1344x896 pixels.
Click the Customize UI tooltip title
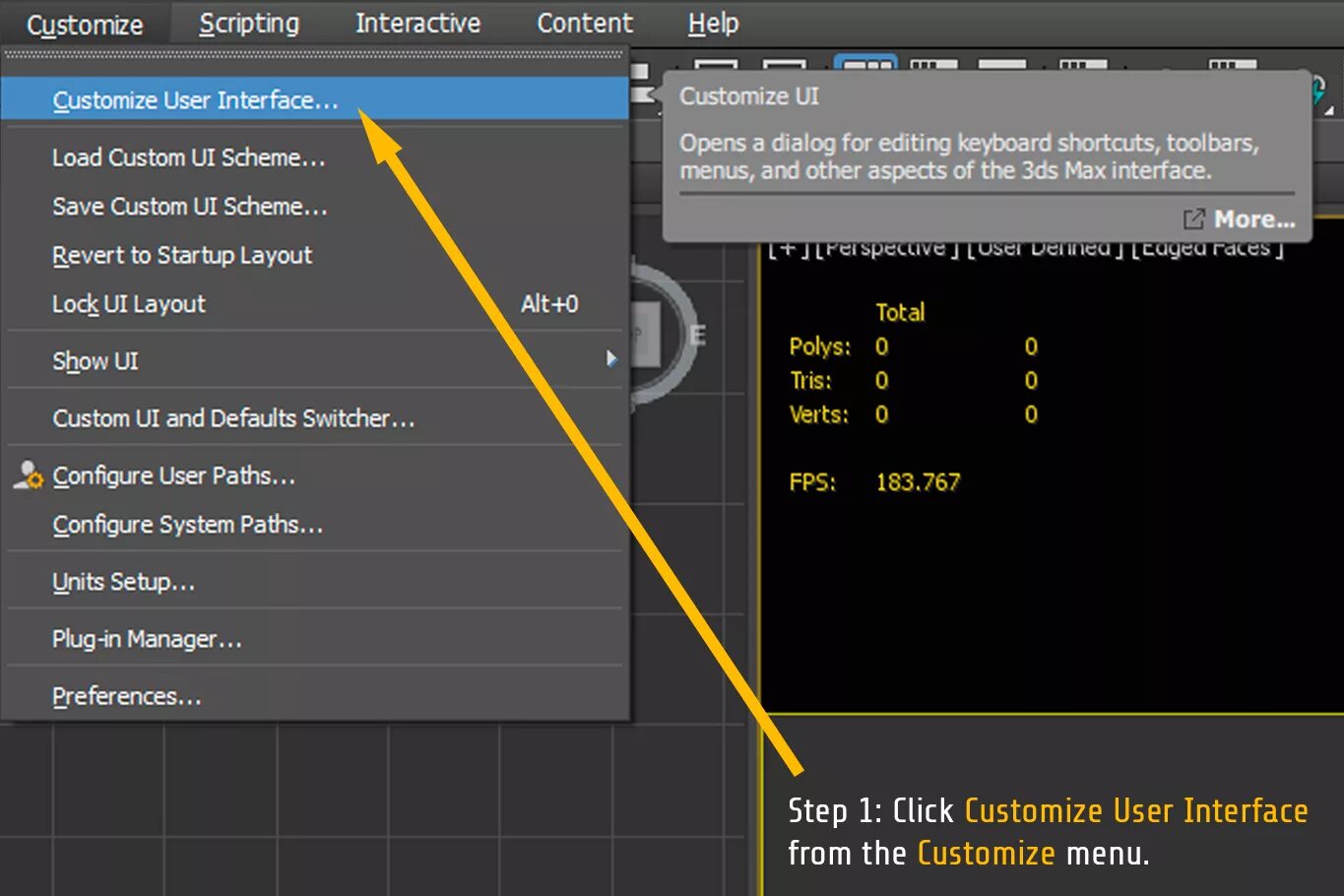tap(749, 96)
